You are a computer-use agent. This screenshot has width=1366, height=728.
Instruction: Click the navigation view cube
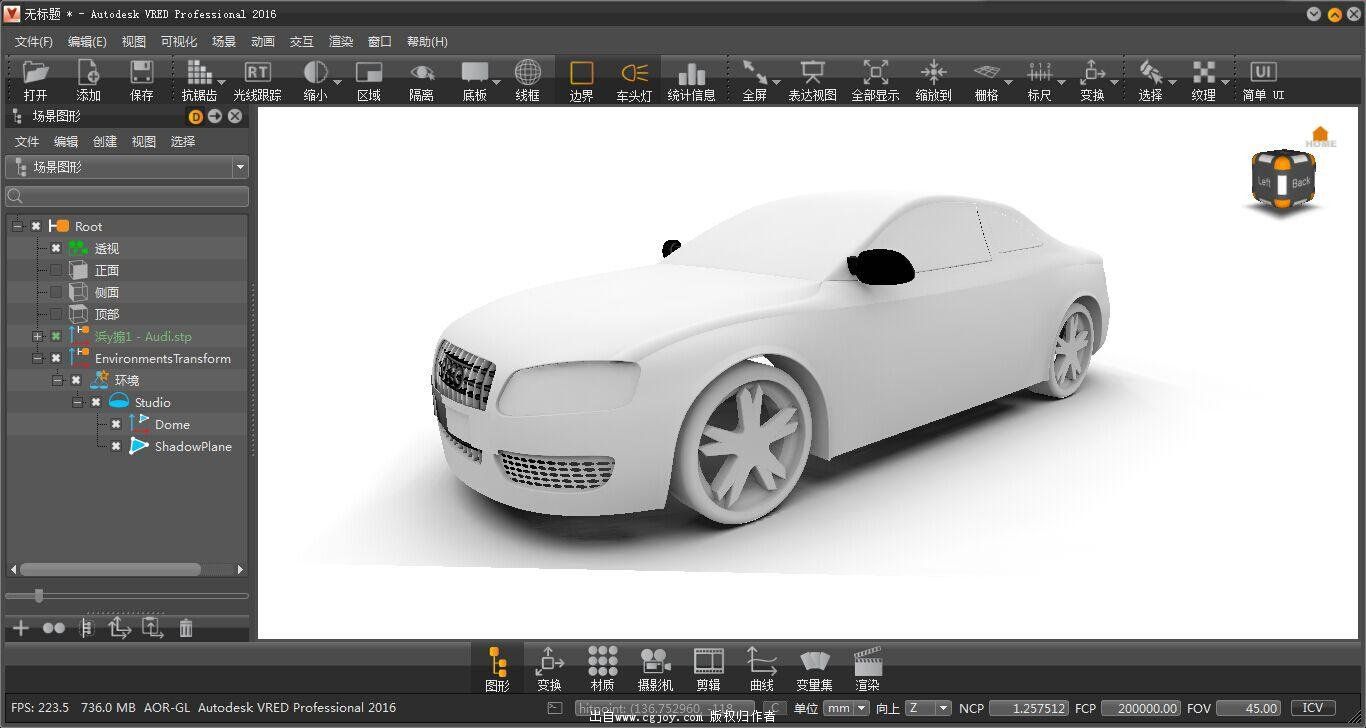pos(1283,181)
